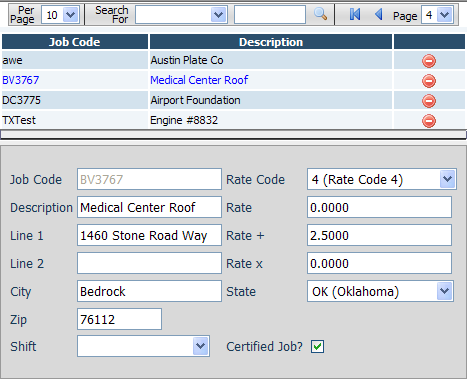Uncheck the Certified Job checkbox
Screen dimensions: 467x379
(317, 346)
